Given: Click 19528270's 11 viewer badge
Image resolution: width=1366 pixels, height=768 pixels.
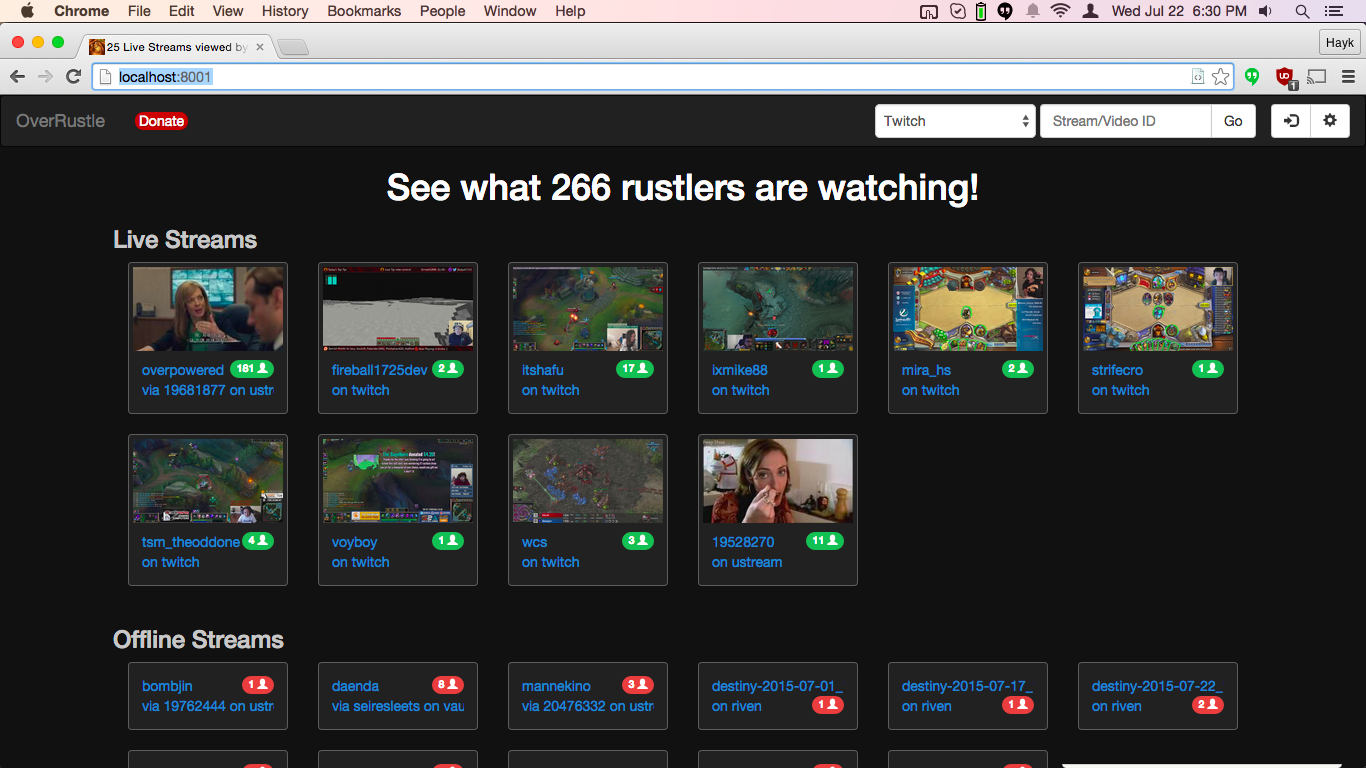Looking at the screenshot, I should coord(825,541).
